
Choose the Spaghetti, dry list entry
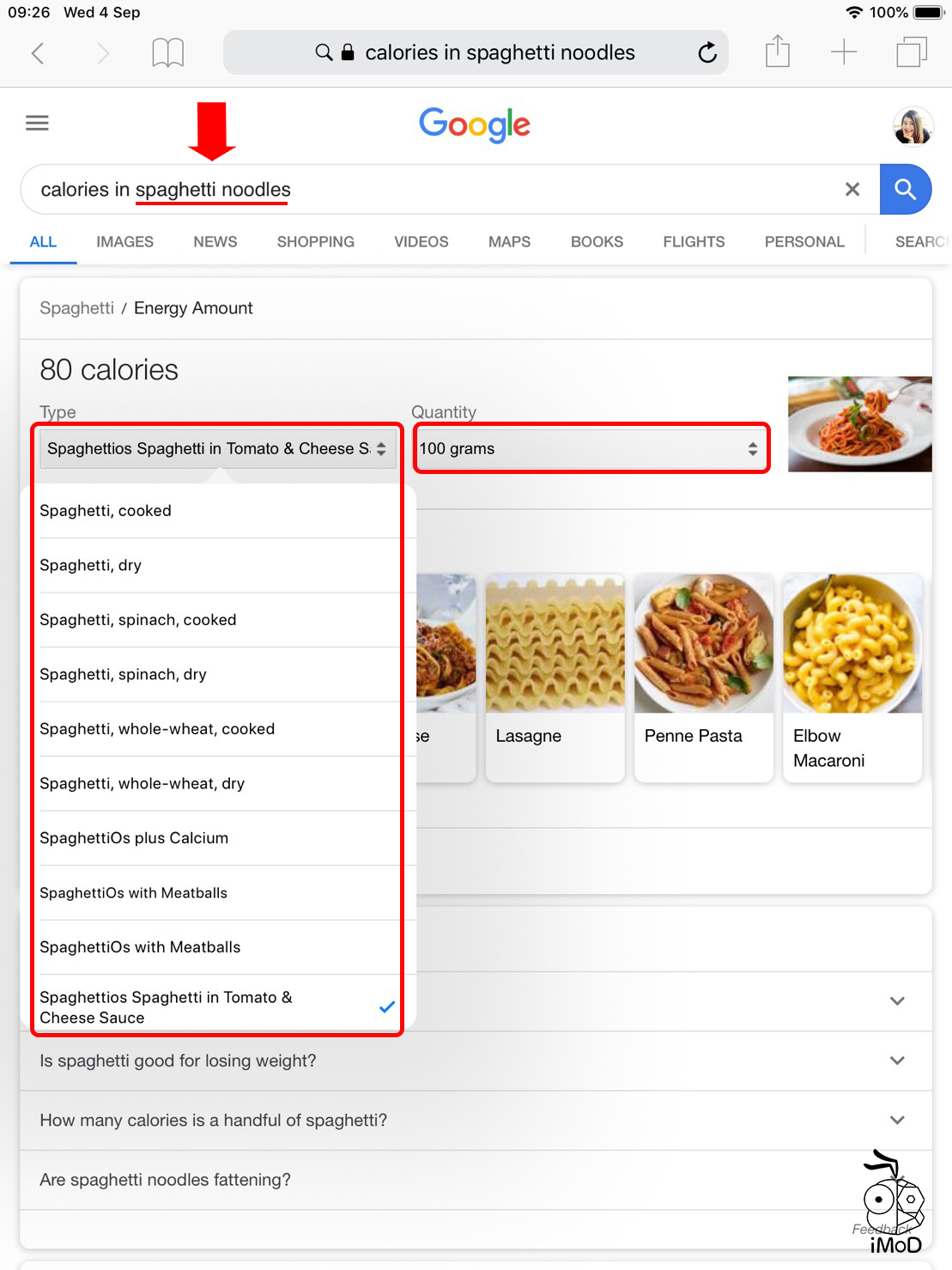coord(90,565)
